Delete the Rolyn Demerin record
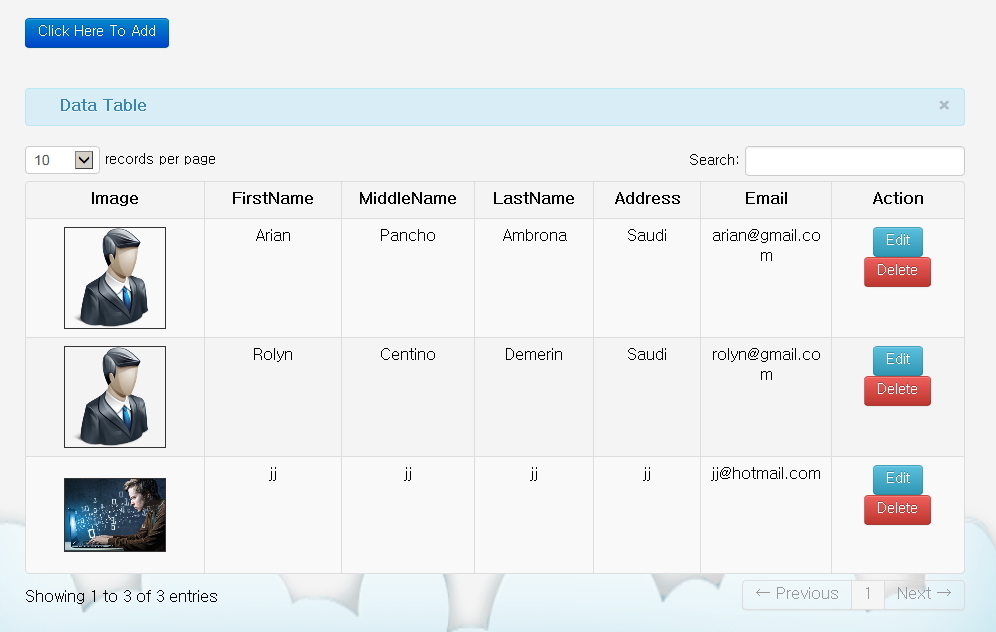 coord(897,390)
